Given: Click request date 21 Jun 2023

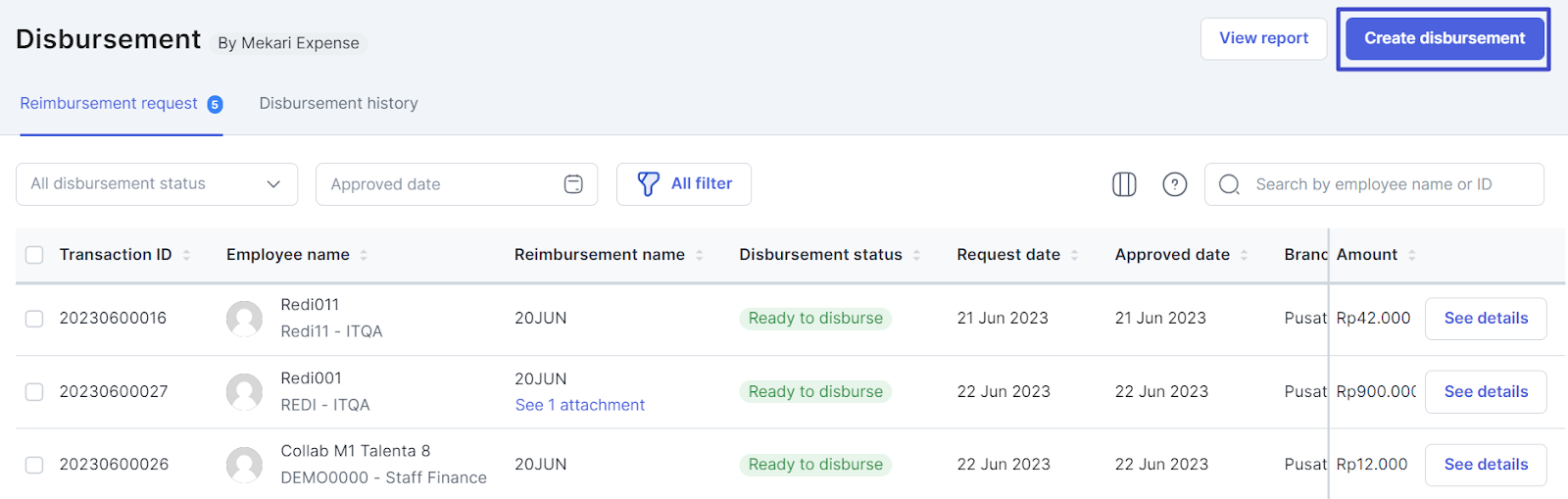Looking at the screenshot, I should coord(1003,319).
